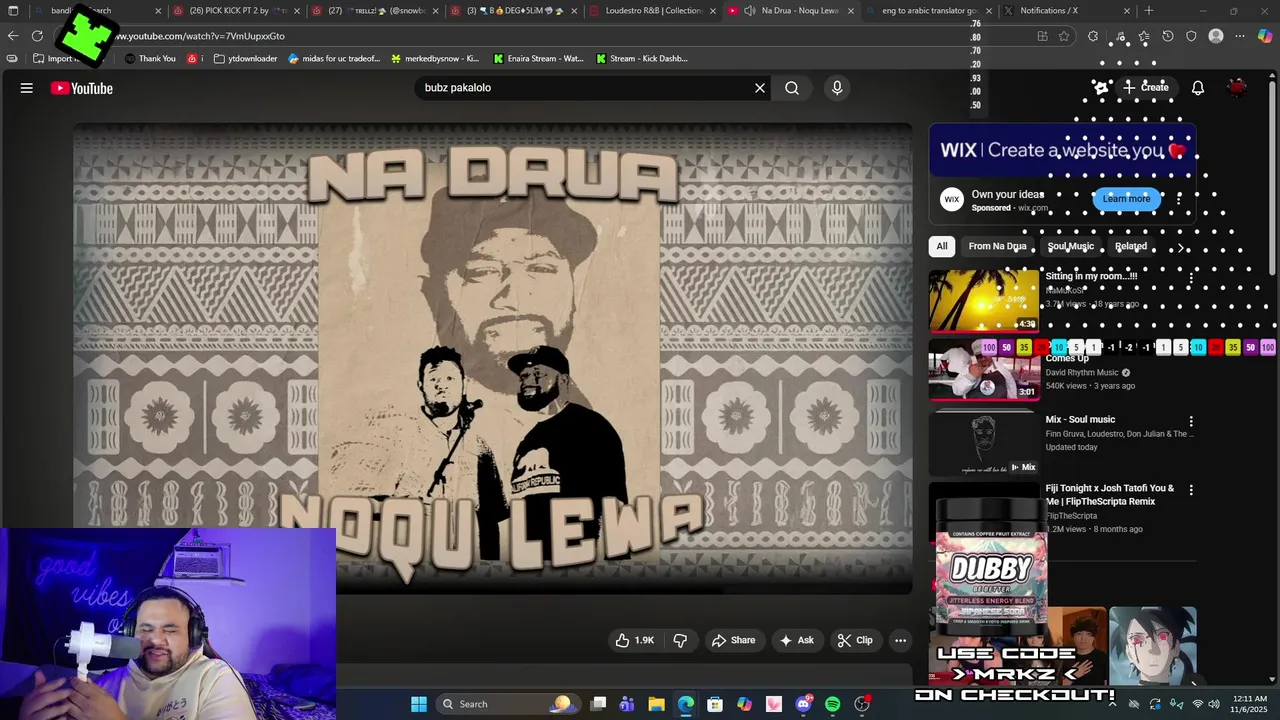
Task: Open YouTube notifications bell
Action: click(1197, 88)
